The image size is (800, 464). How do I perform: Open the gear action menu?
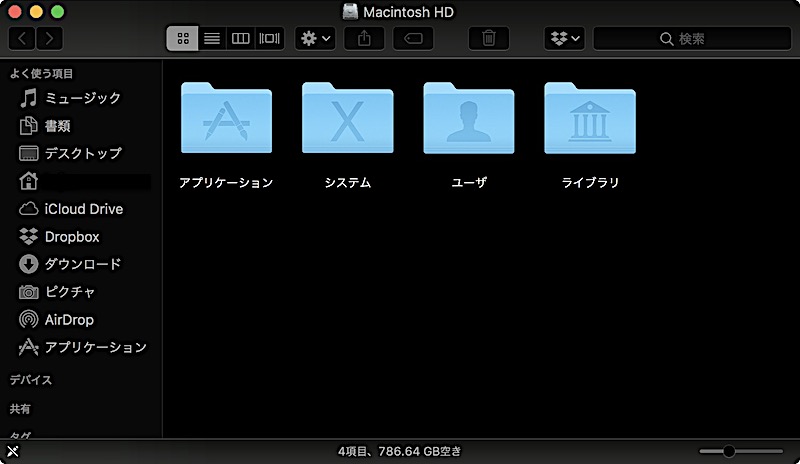tap(315, 38)
